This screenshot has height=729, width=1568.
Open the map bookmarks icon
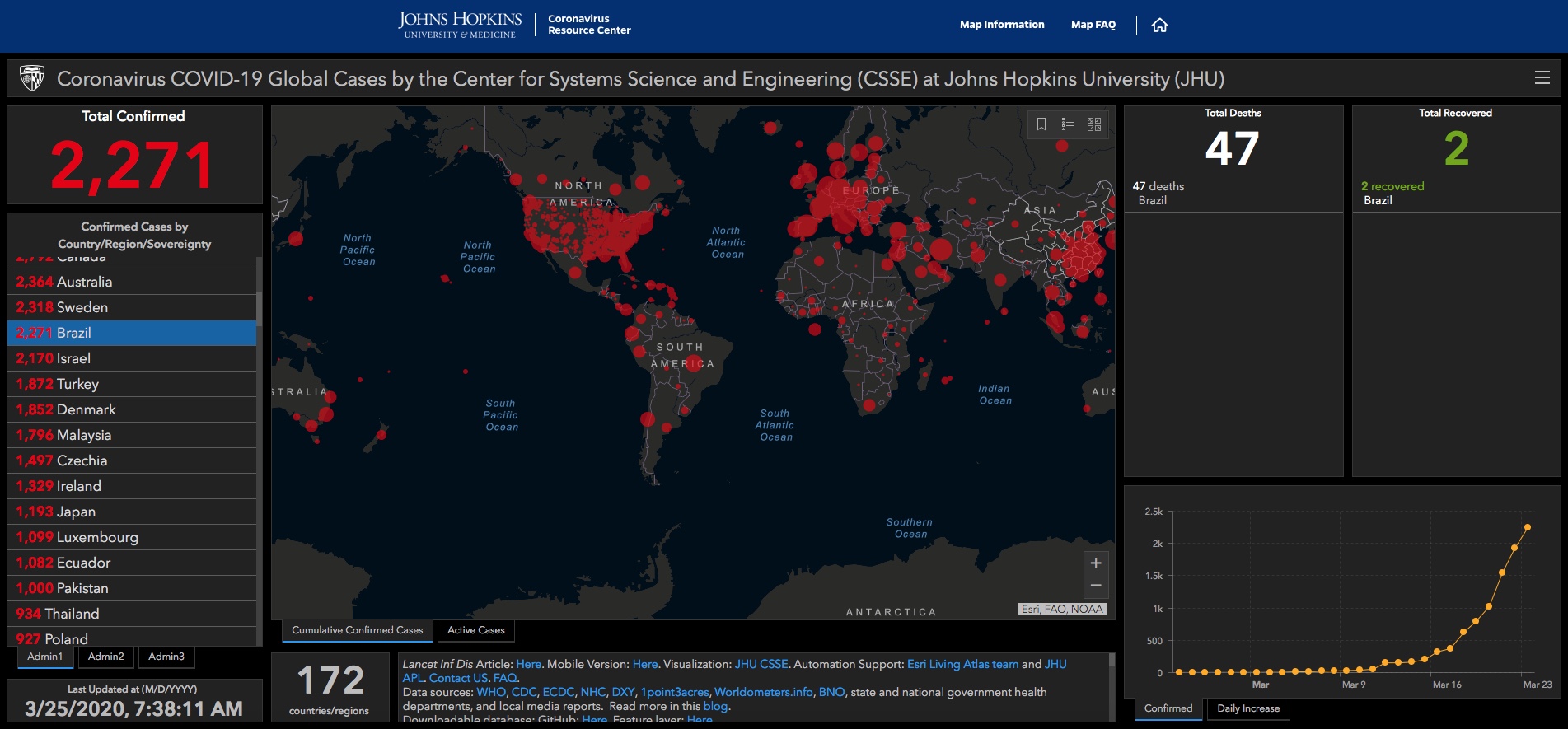1041,124
